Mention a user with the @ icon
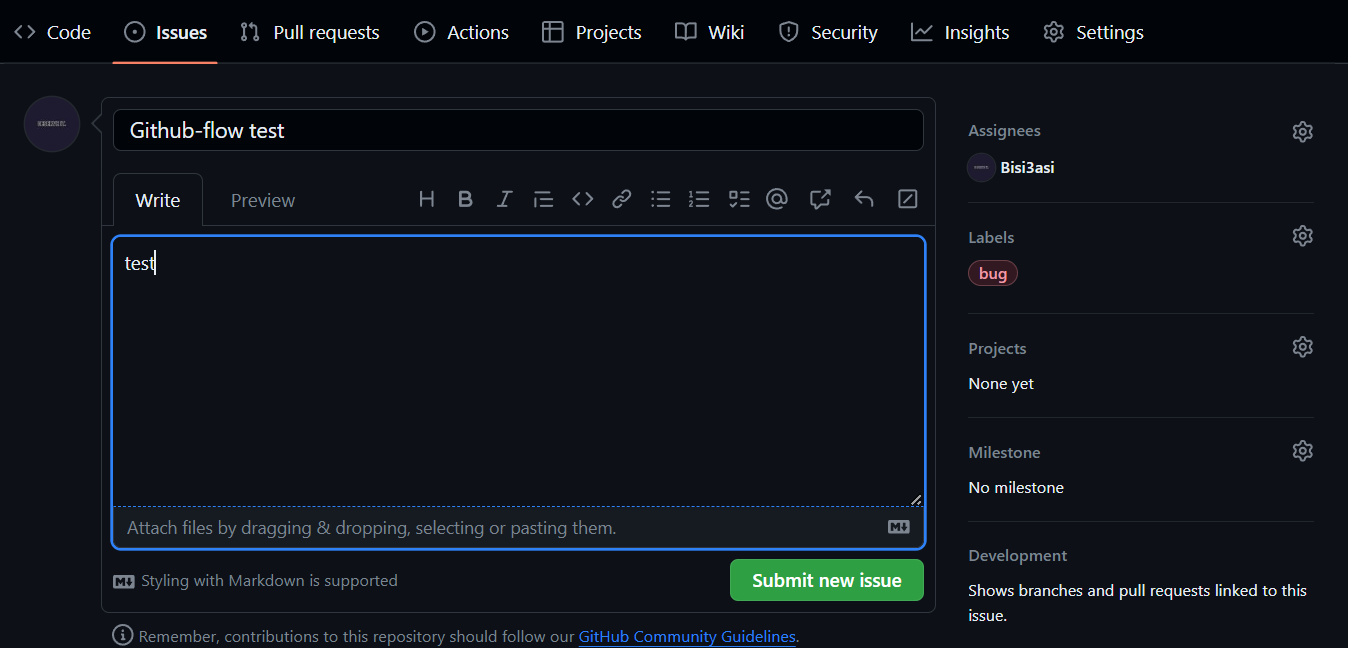 coord(777,199)
